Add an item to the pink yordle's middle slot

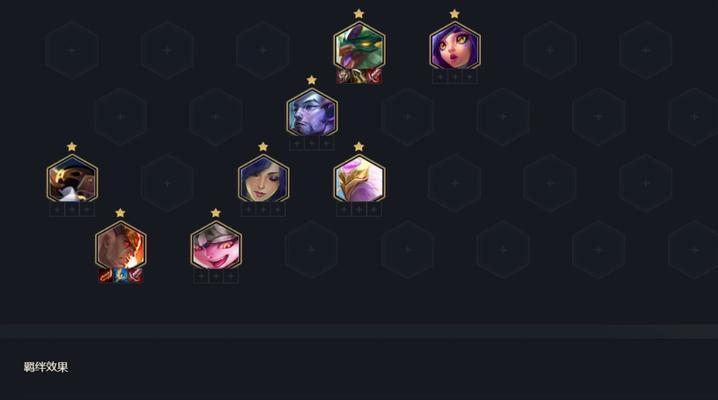(x=216, y=276)
